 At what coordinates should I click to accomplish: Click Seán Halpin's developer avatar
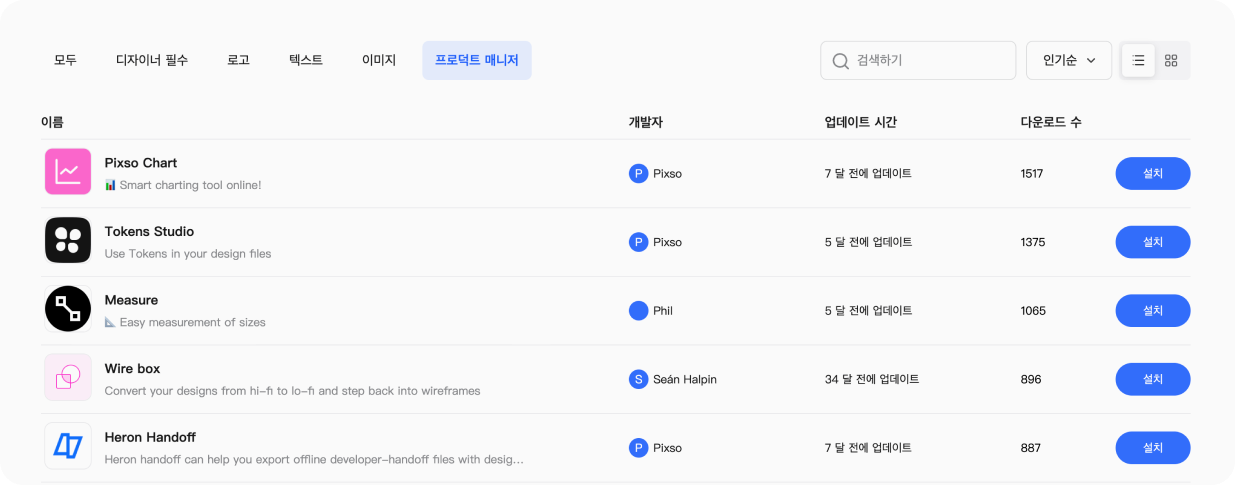pyautogui.click(x=638, y=379)
